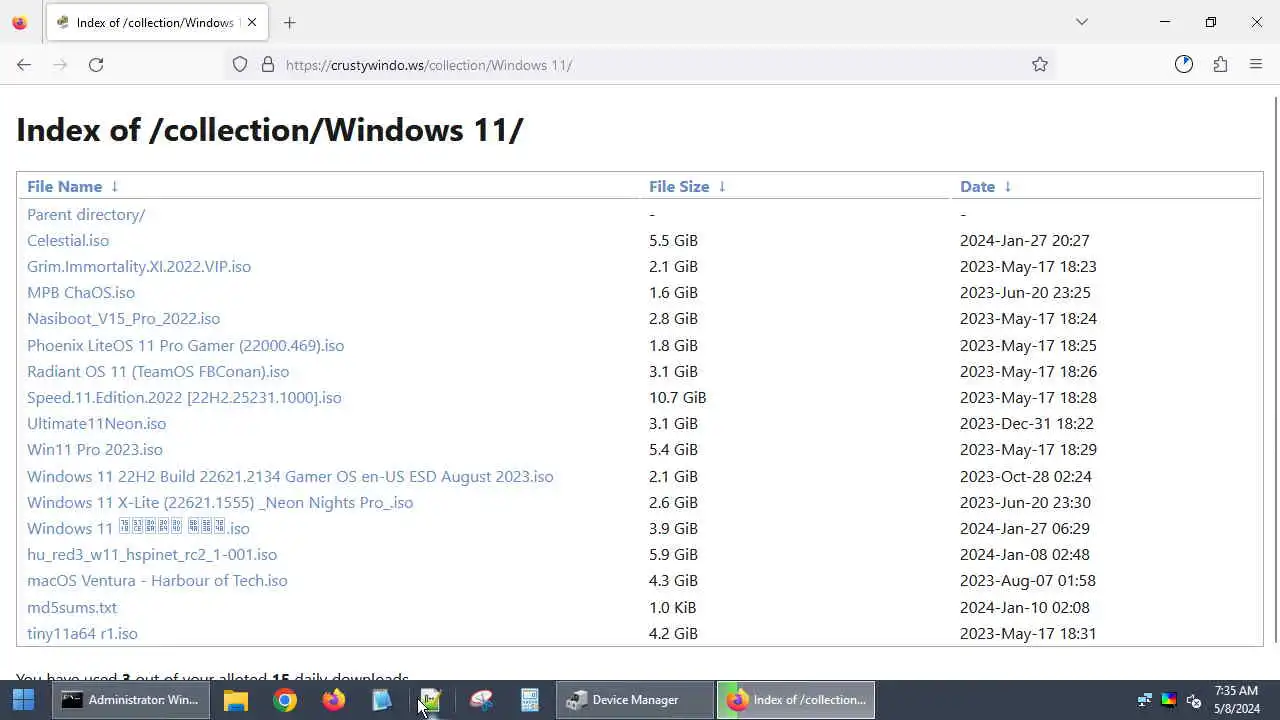Download tiny11a64 r1.iso

point(82,633)
